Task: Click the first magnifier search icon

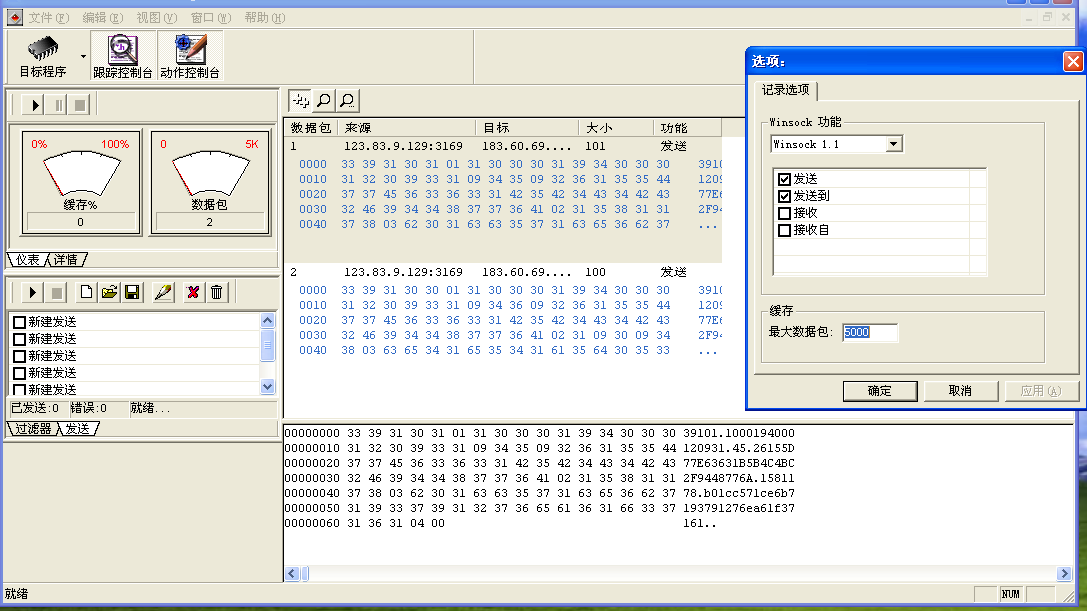Action: pos(324,101)
